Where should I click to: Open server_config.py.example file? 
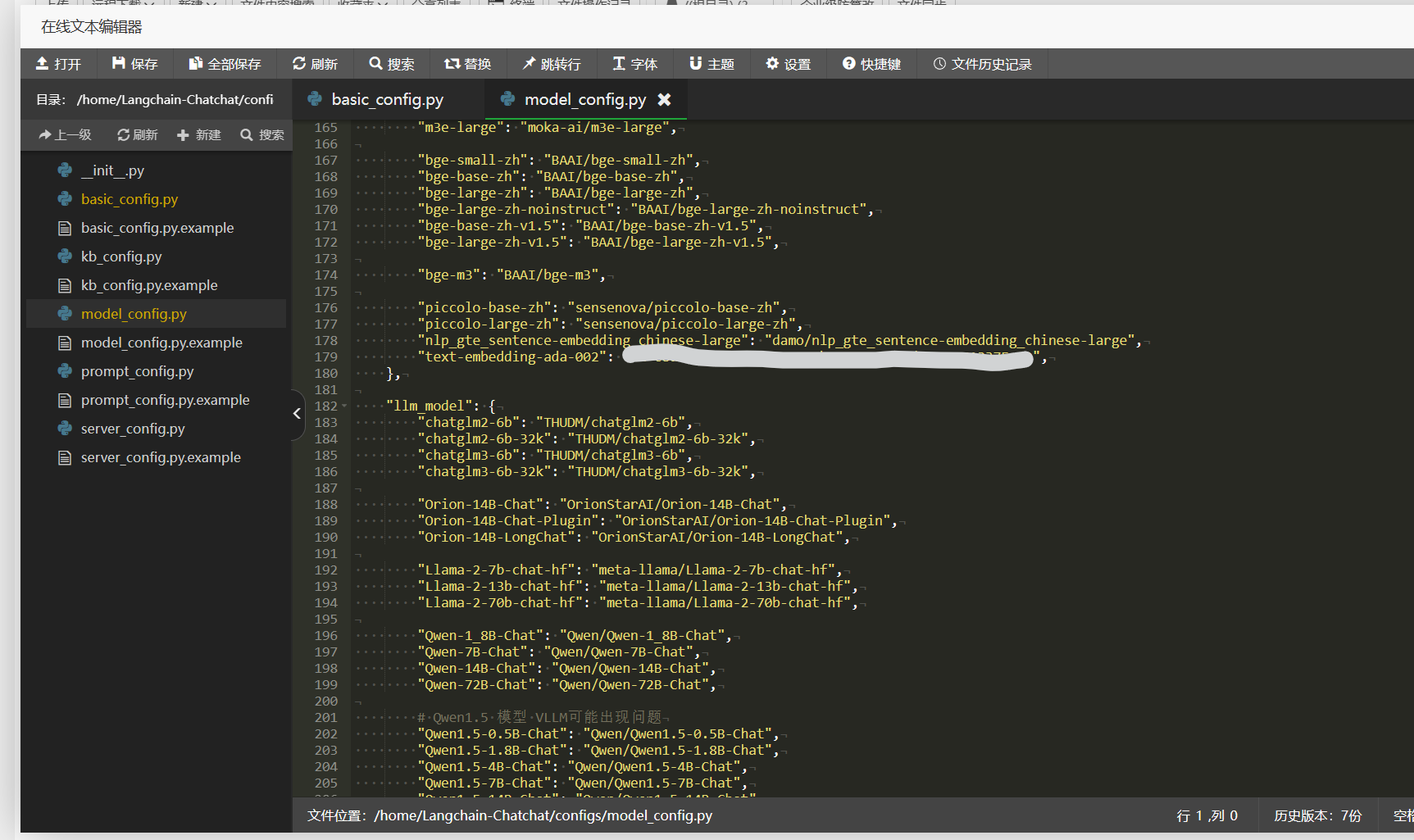click(161, 457)
